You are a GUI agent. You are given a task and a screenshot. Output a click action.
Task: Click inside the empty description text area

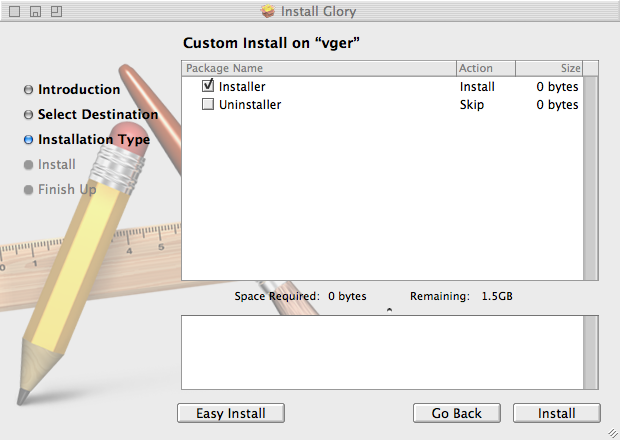[x=381, y=352]
